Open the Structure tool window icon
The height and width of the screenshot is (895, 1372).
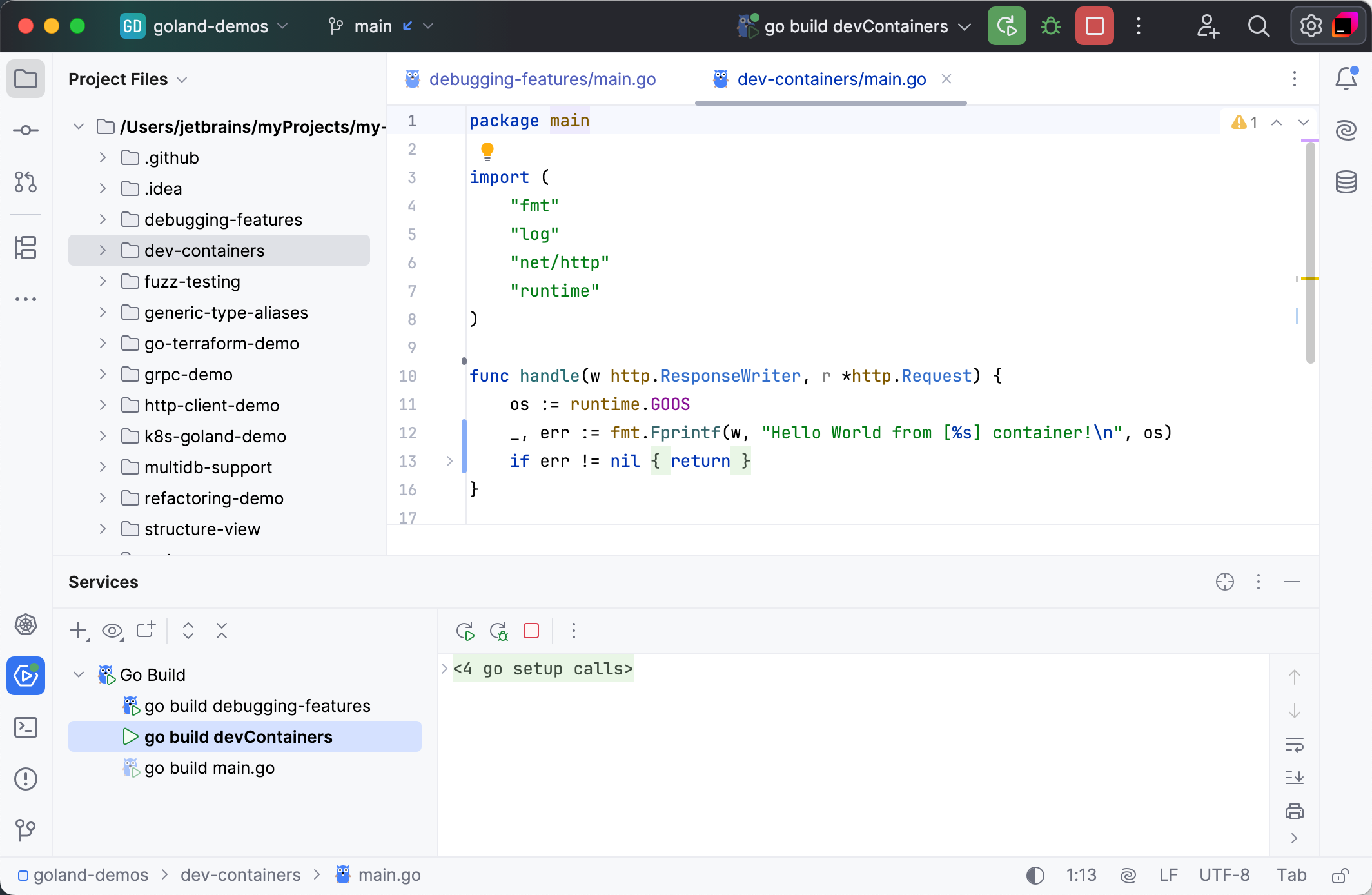(x=26, y=248)
